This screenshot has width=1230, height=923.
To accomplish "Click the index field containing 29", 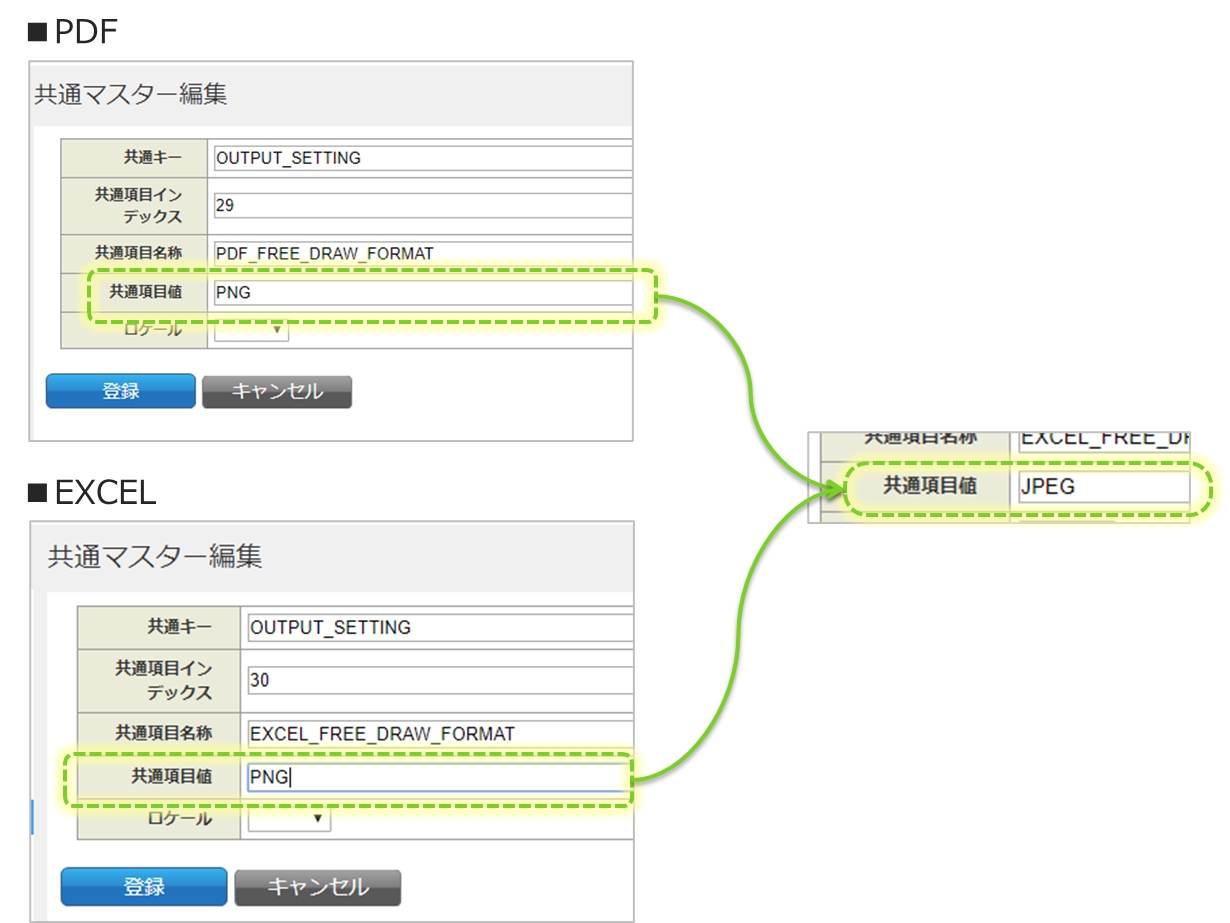I will coord(422,205).
